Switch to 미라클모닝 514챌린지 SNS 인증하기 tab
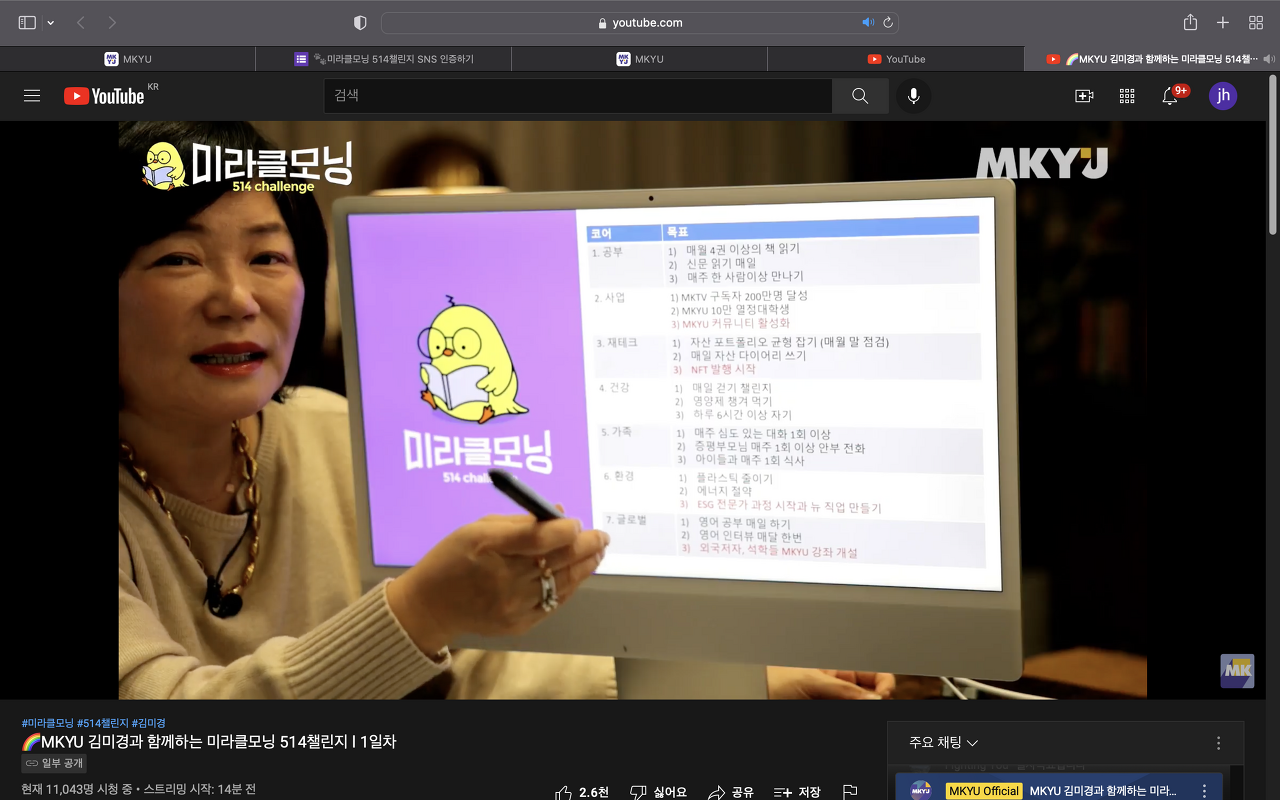This screenshot has width=1280, height=800. point(384,59)
